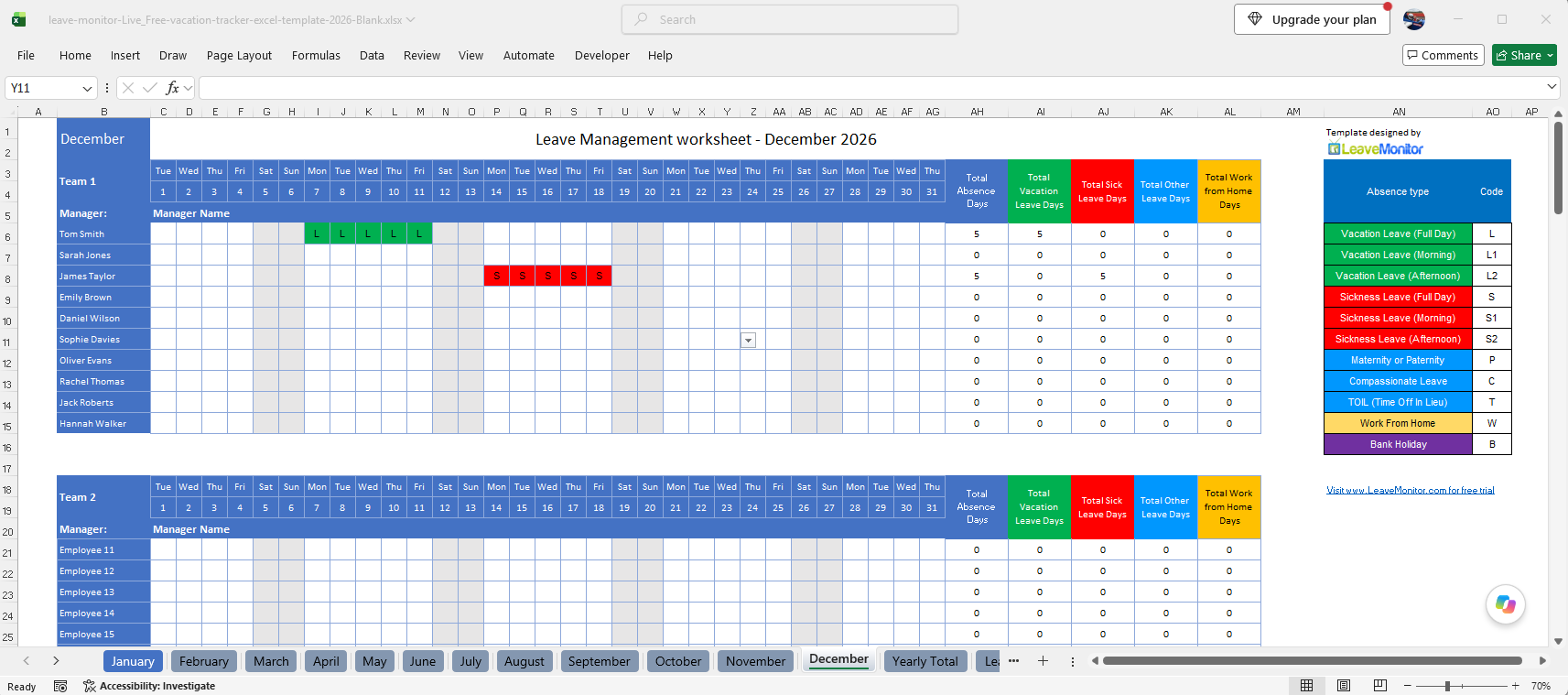Click the Insert Function fx icon
Screen dimensions: 1568x695
click(x=172, y=88)
